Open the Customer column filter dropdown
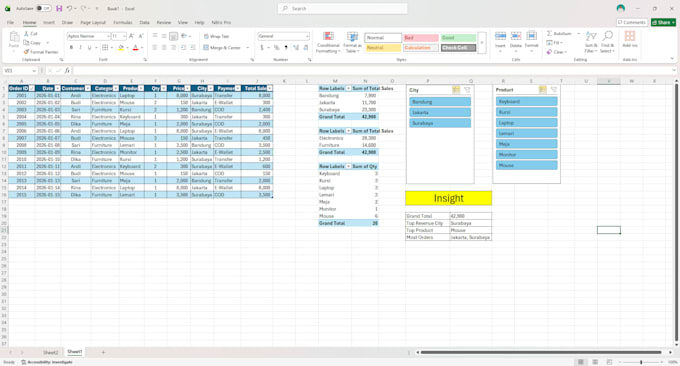The image size is (680, 366). (x=88, y=88)
